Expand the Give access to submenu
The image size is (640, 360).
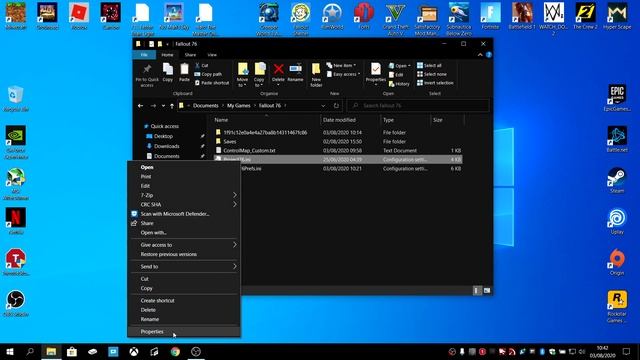coord(184,245)
